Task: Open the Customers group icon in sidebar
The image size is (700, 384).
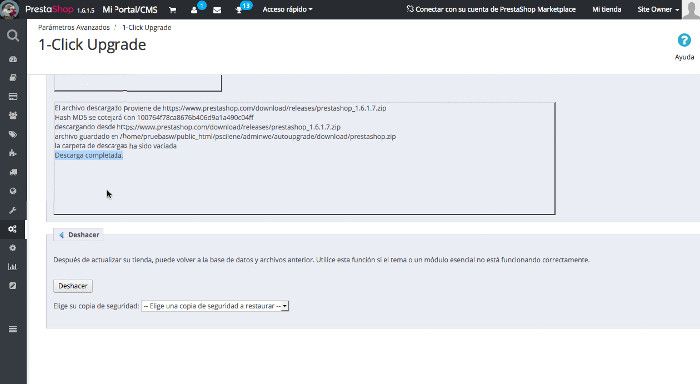Action: point(13,115)
